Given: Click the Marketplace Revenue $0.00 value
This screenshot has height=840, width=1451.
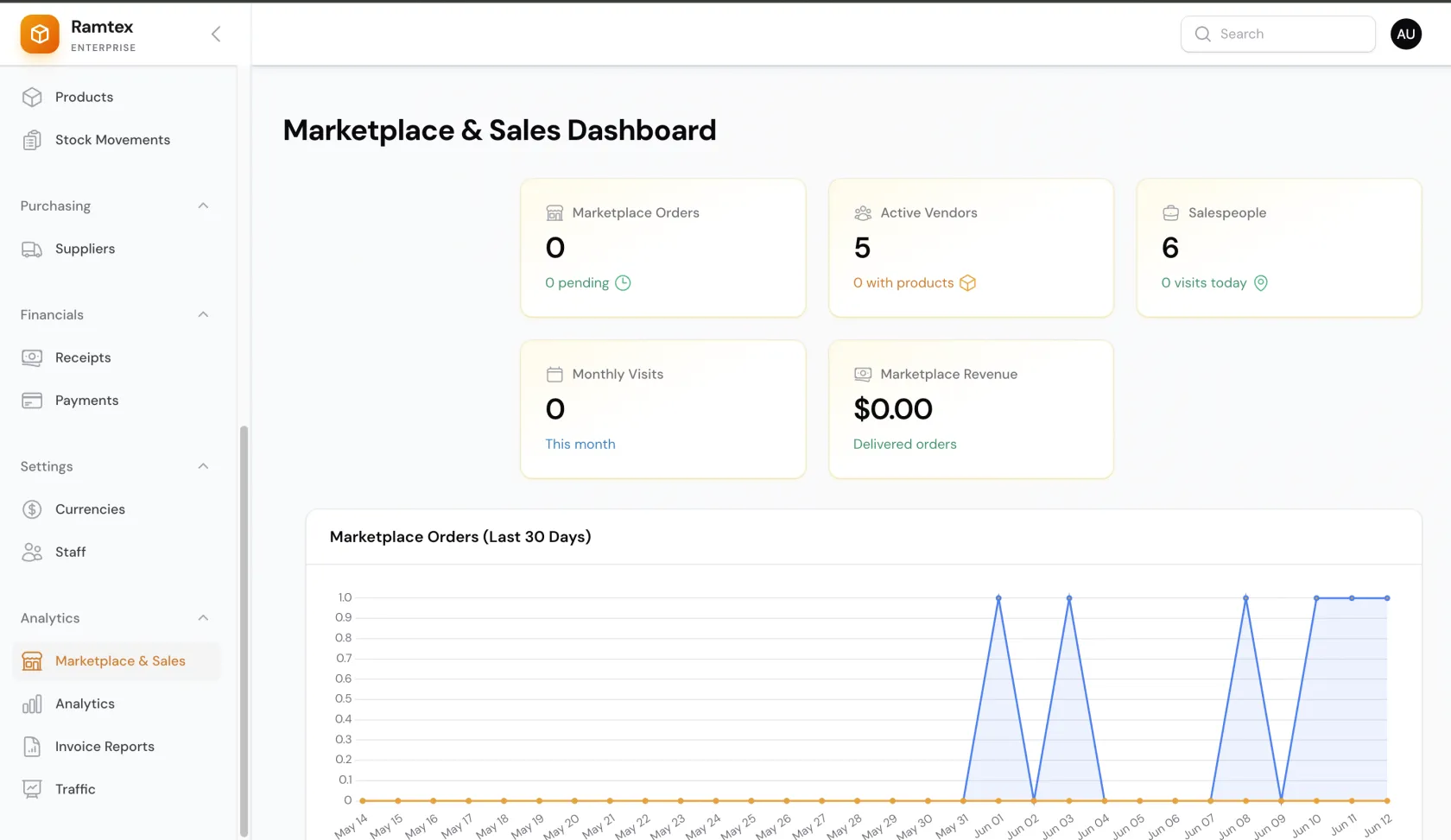Looking at the screenshot, I should [x=893, y=409].
